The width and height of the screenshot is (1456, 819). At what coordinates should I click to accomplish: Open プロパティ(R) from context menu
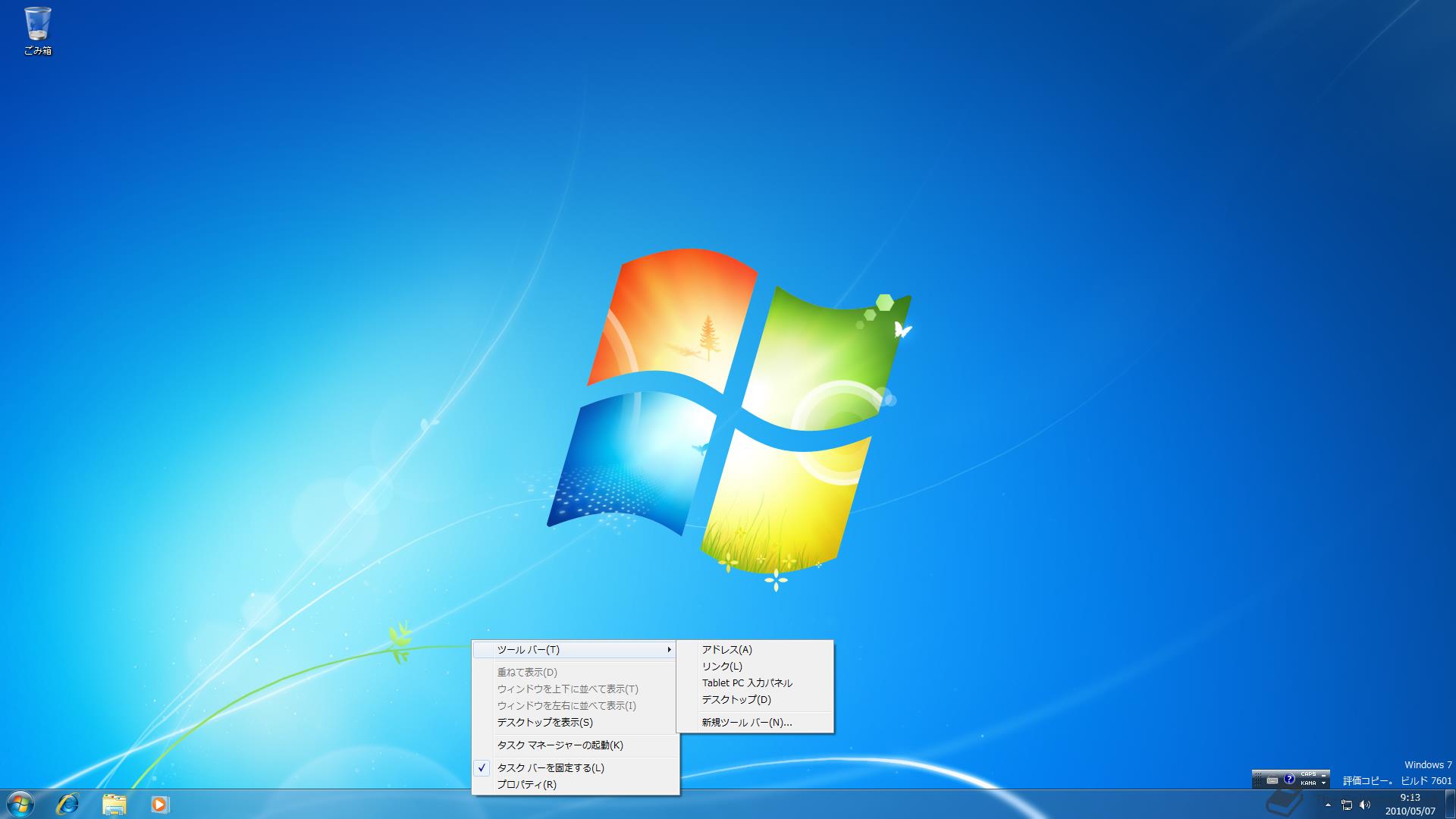coord(576,785)
